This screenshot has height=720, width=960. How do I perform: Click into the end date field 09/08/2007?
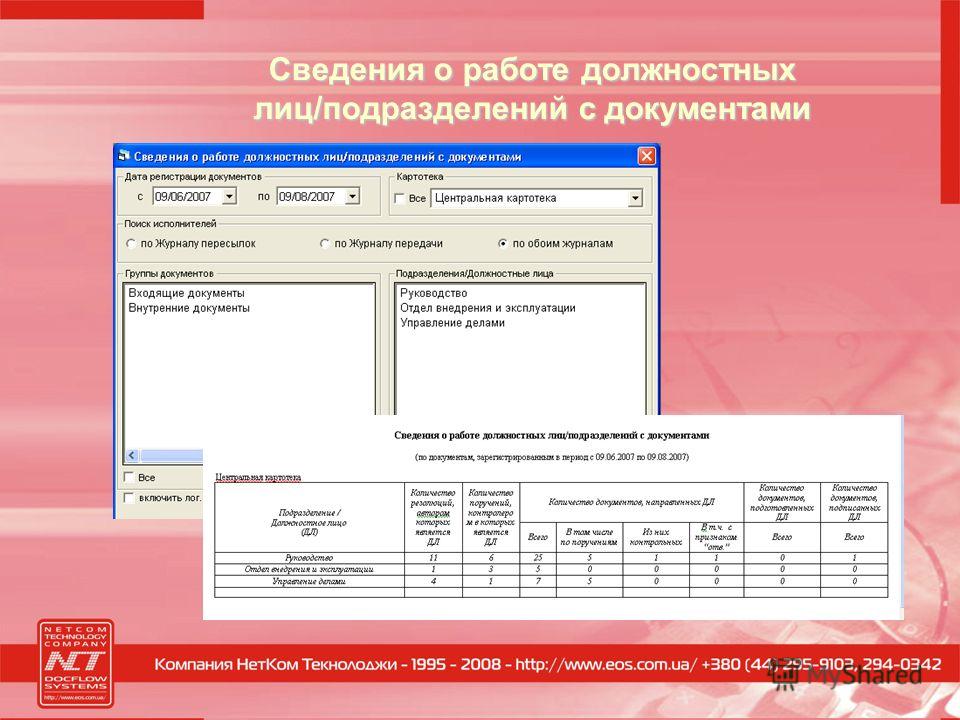(311, 196)
